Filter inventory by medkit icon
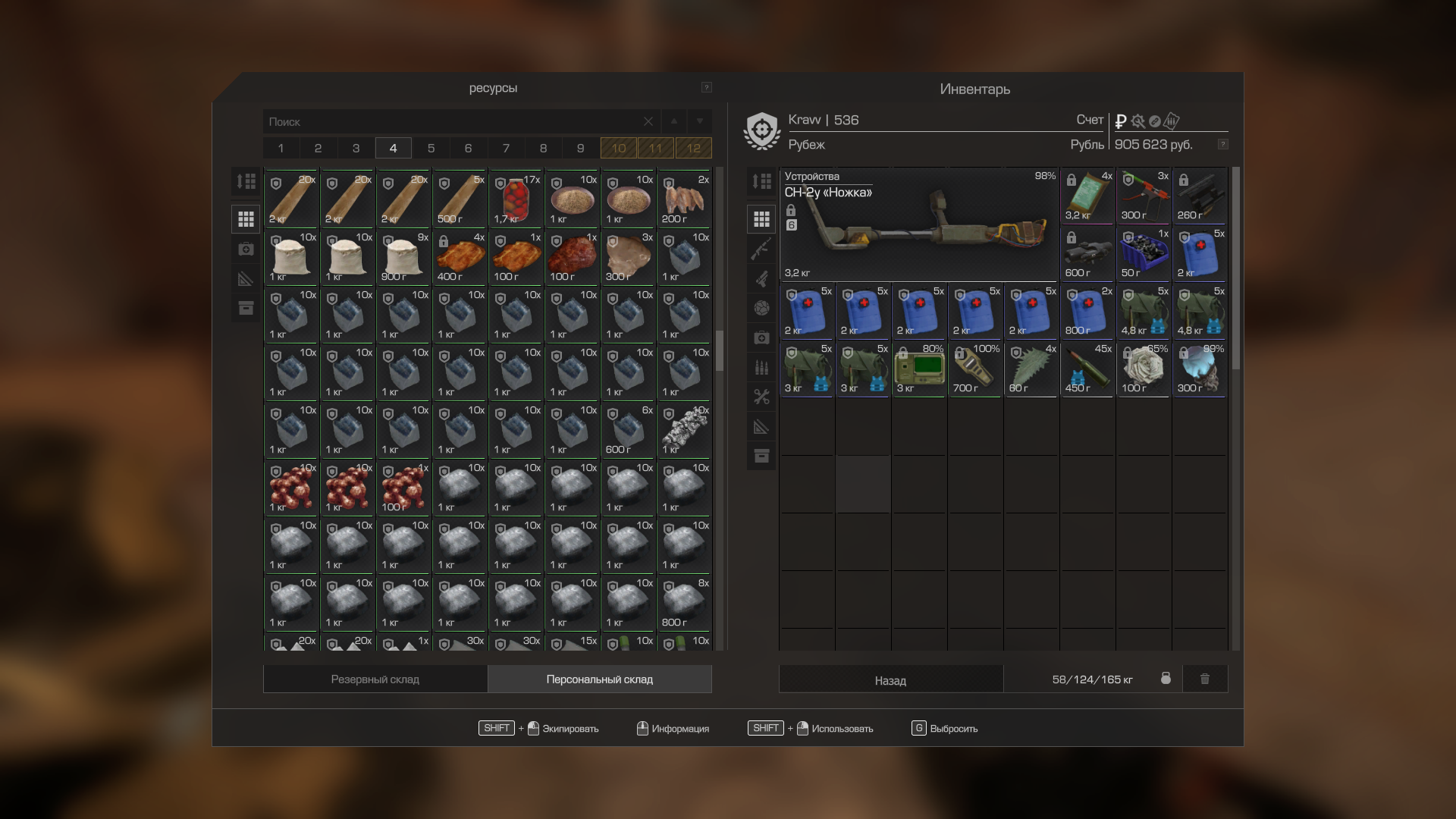 (761, 337)
